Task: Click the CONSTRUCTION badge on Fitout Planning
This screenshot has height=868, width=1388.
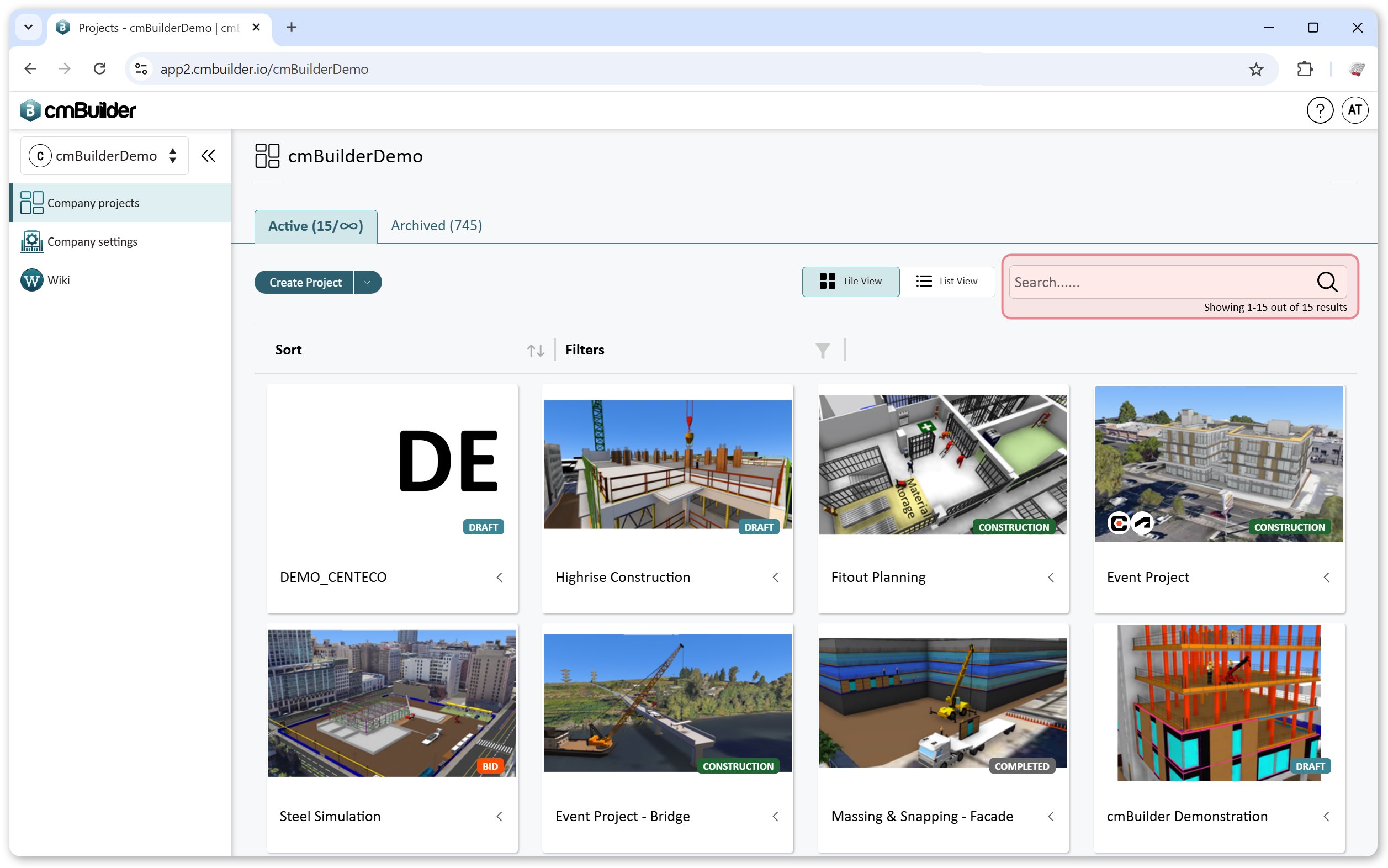Action: click(1013, 527)
